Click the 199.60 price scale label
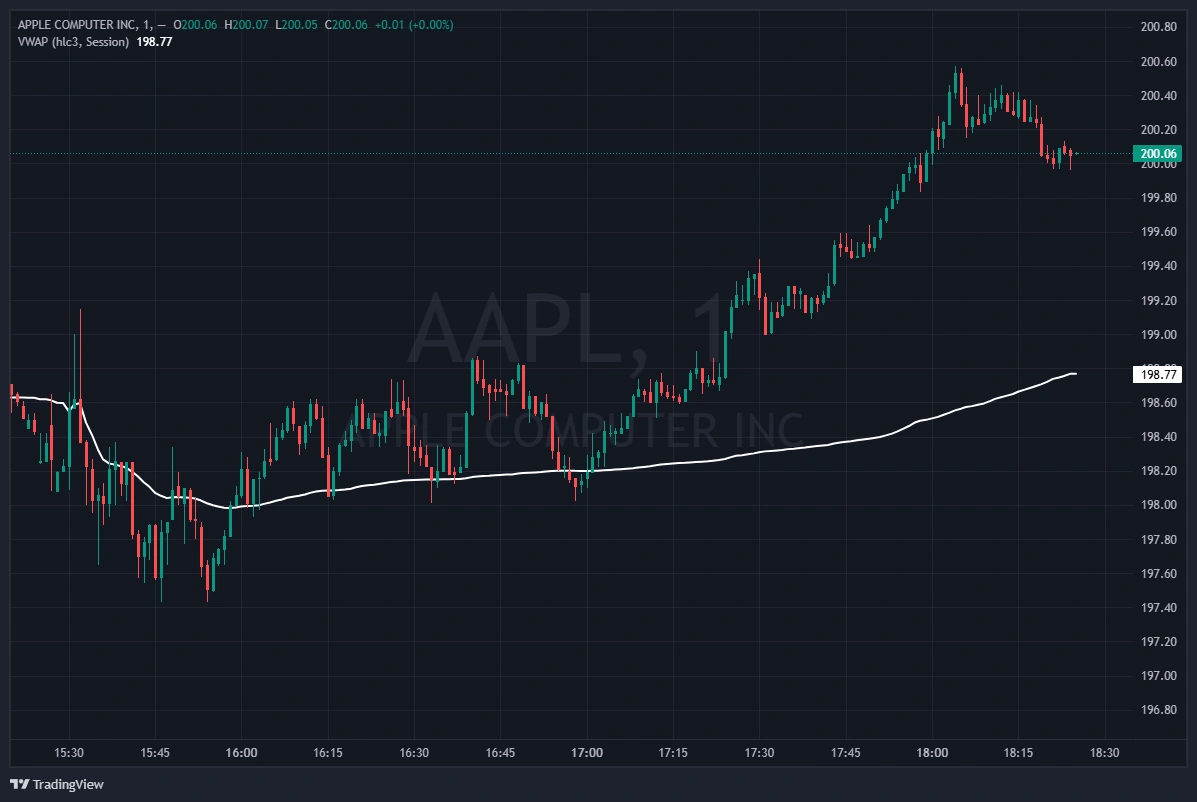Image resolution: width=1197 pixels, height=802 pixels. click(1158, 232)
